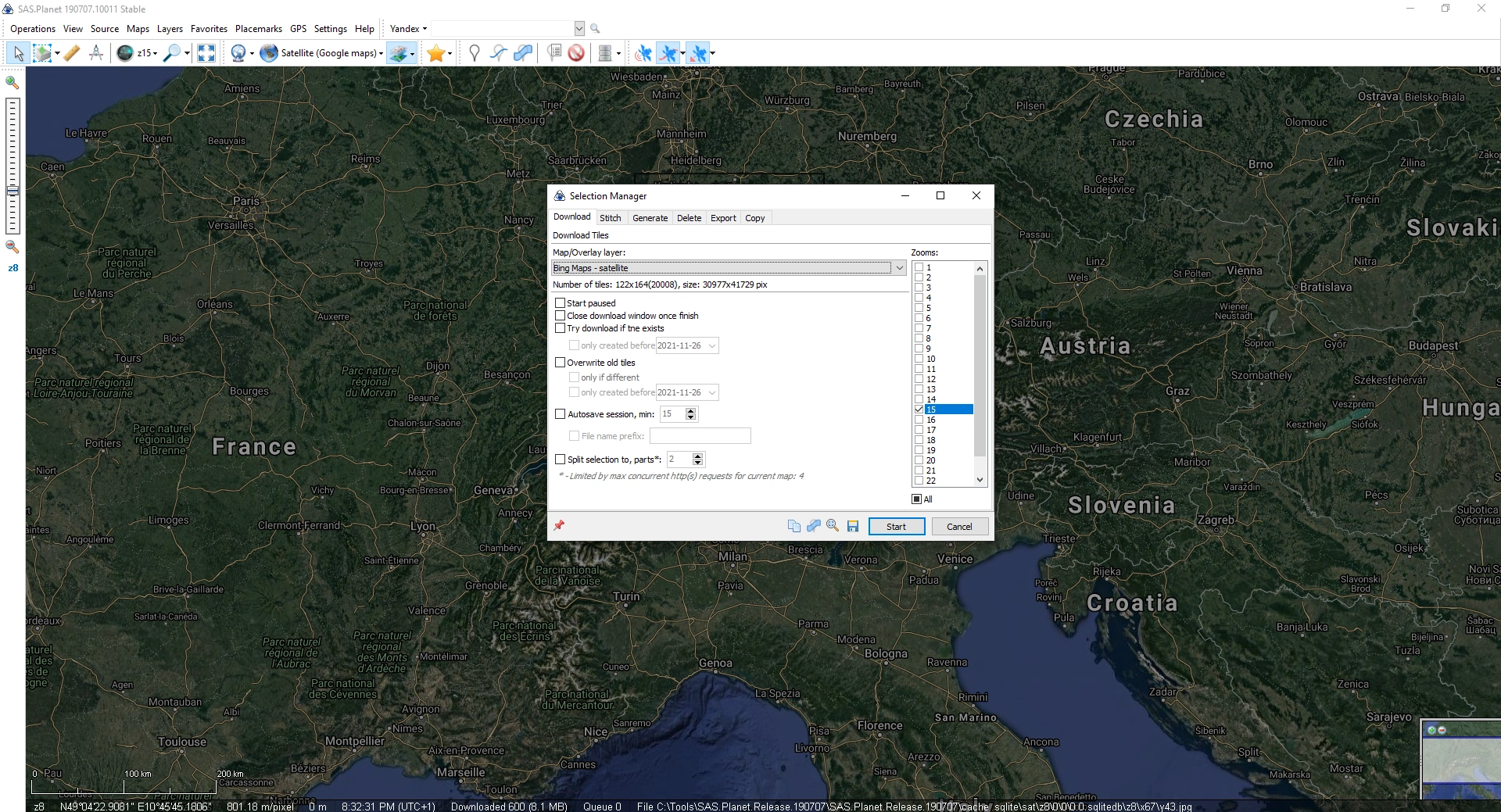
Task: Open the yellow star favorites icon
Action: click(435, 53)
